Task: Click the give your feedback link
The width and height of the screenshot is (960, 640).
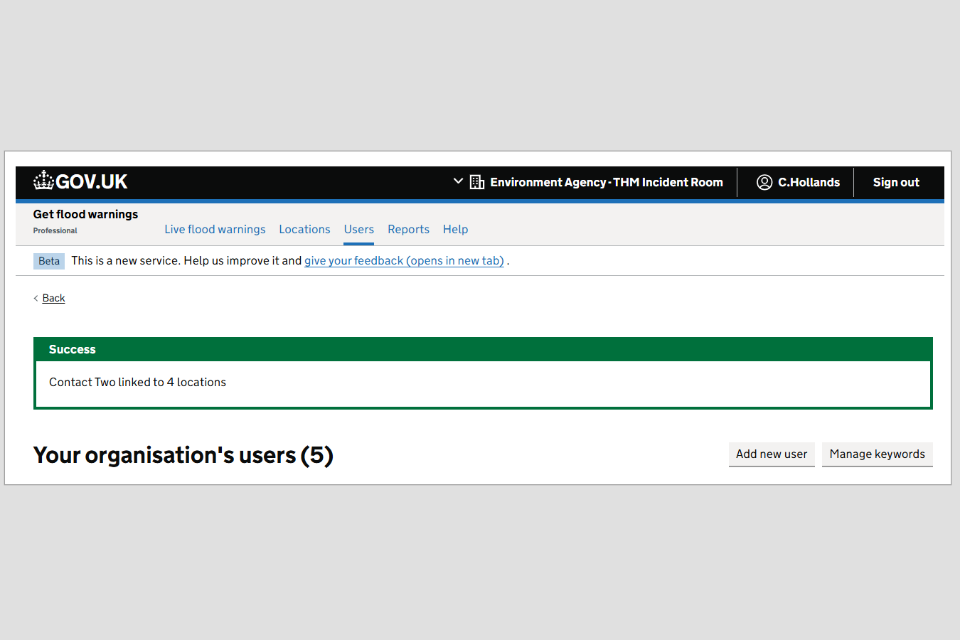Action: [404, 261]
